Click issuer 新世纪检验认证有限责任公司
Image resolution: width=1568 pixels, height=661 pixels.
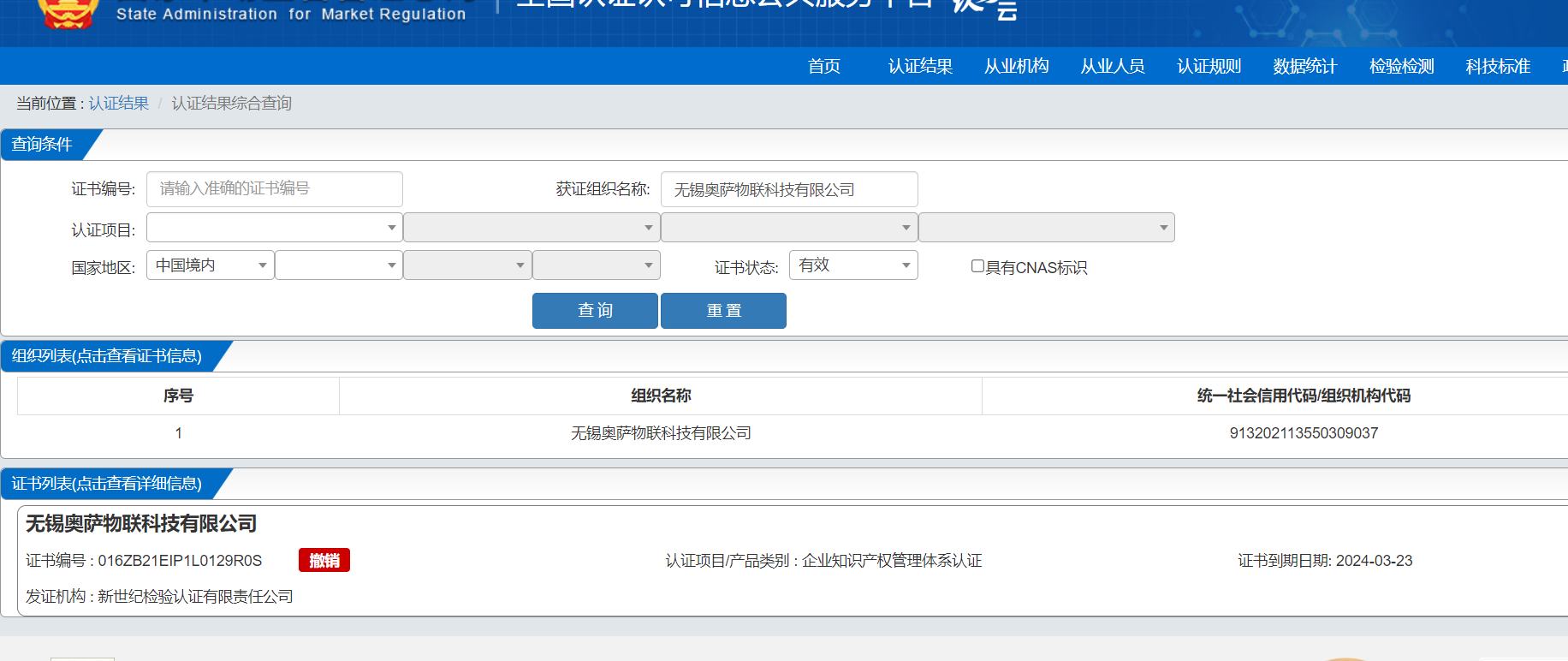195,597
